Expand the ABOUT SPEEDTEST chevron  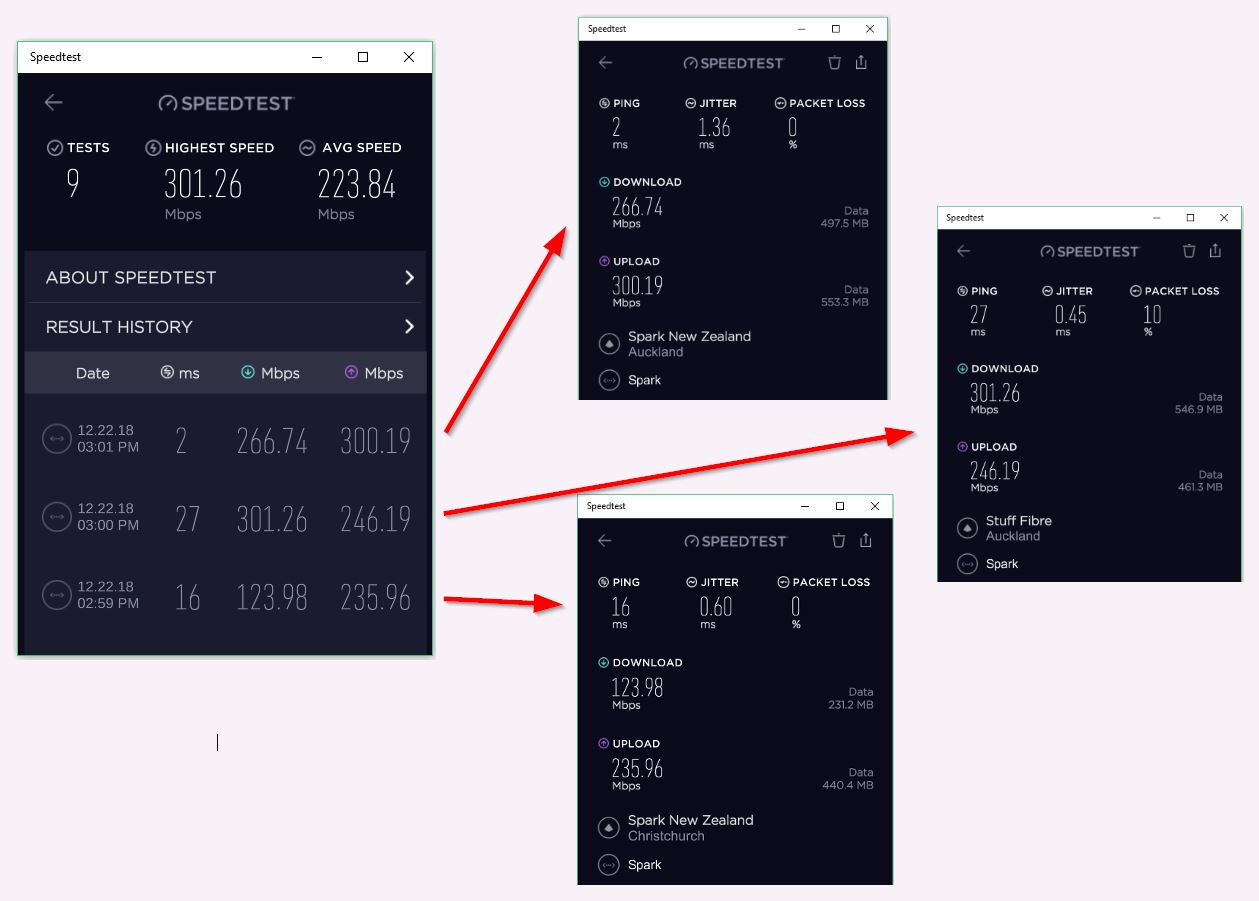point(409,277)
